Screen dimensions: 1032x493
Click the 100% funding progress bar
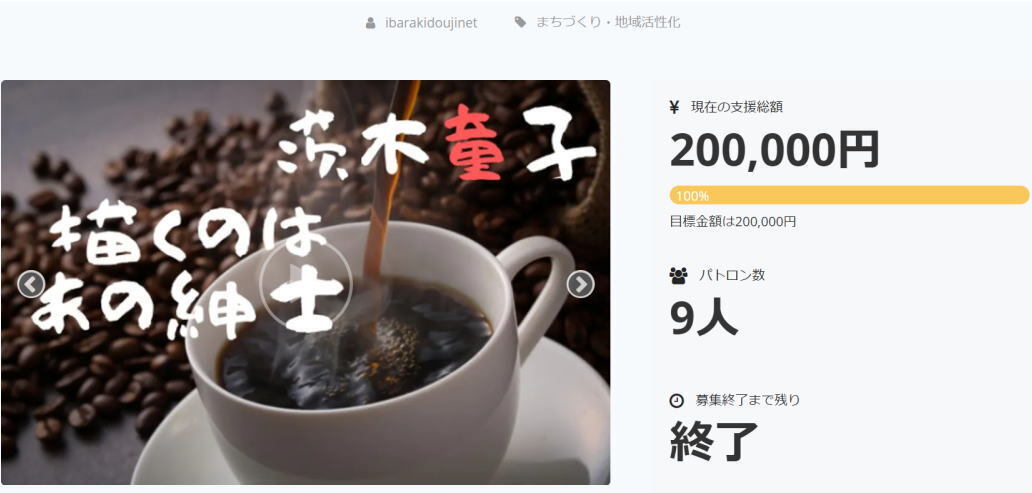849,195
